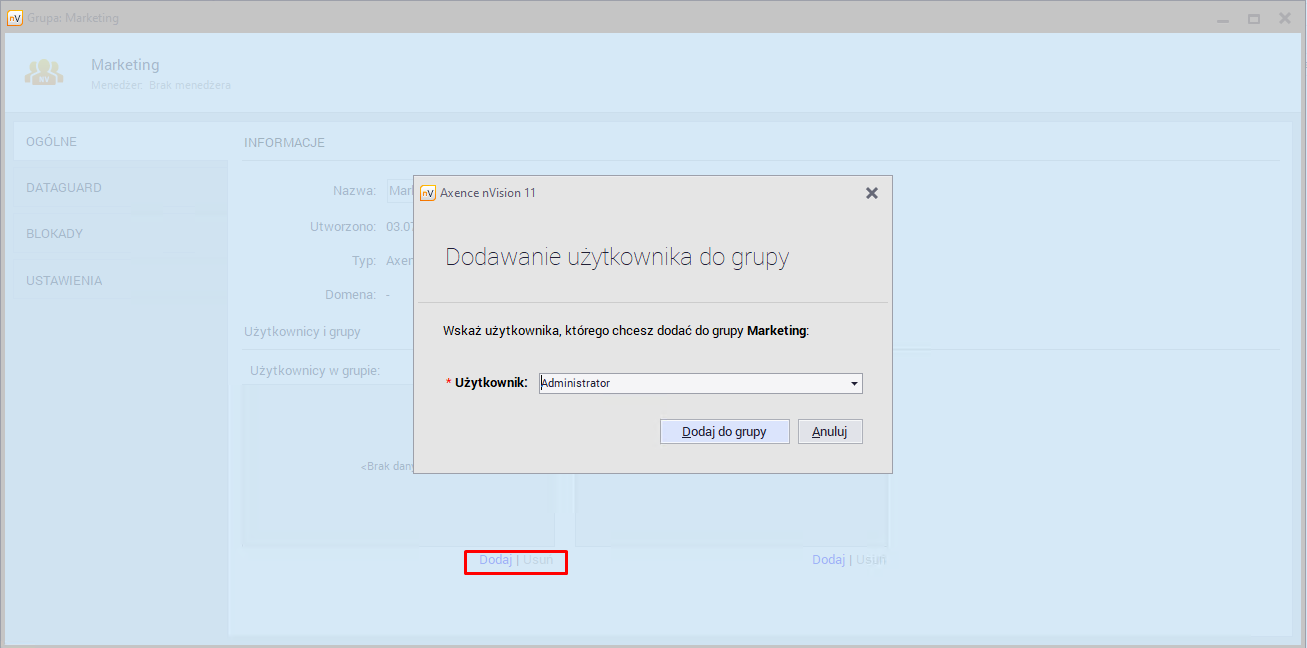The height and width of the screenshot is (648, 1307).
Task: Click the Marketing group icon in the header
Action: pos(44,73)
